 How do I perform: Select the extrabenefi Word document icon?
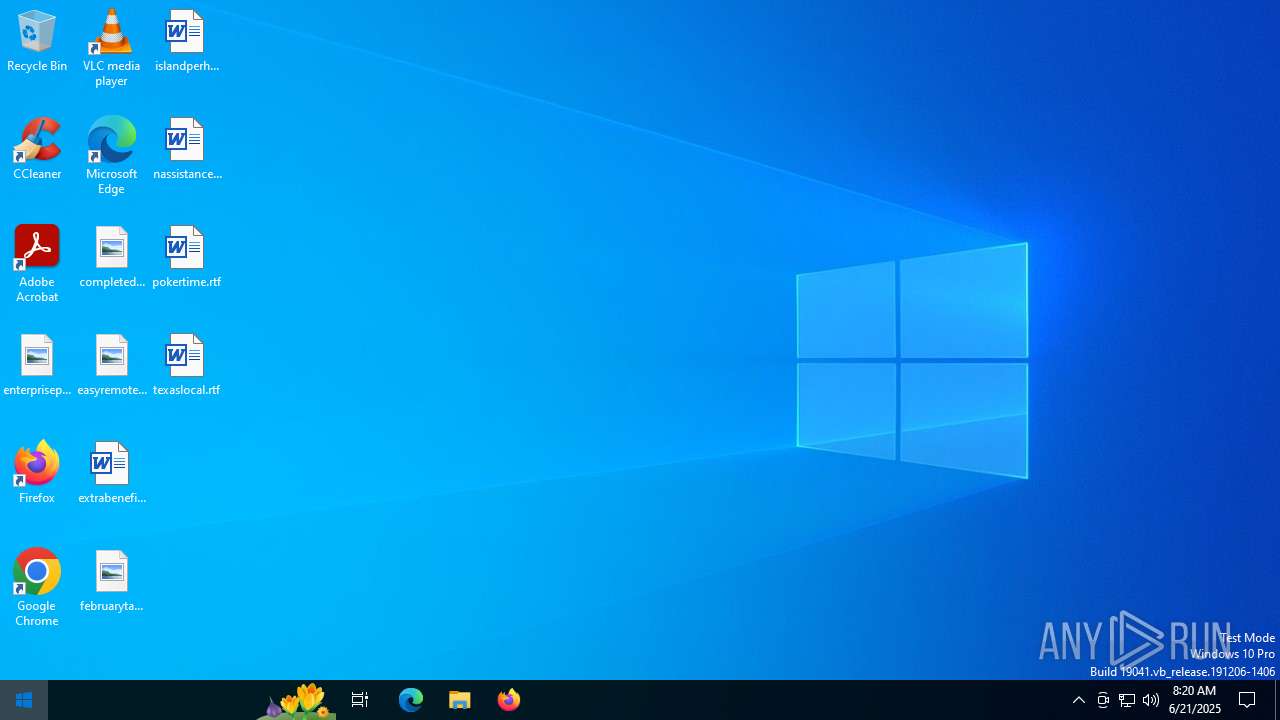pos(111,473)
